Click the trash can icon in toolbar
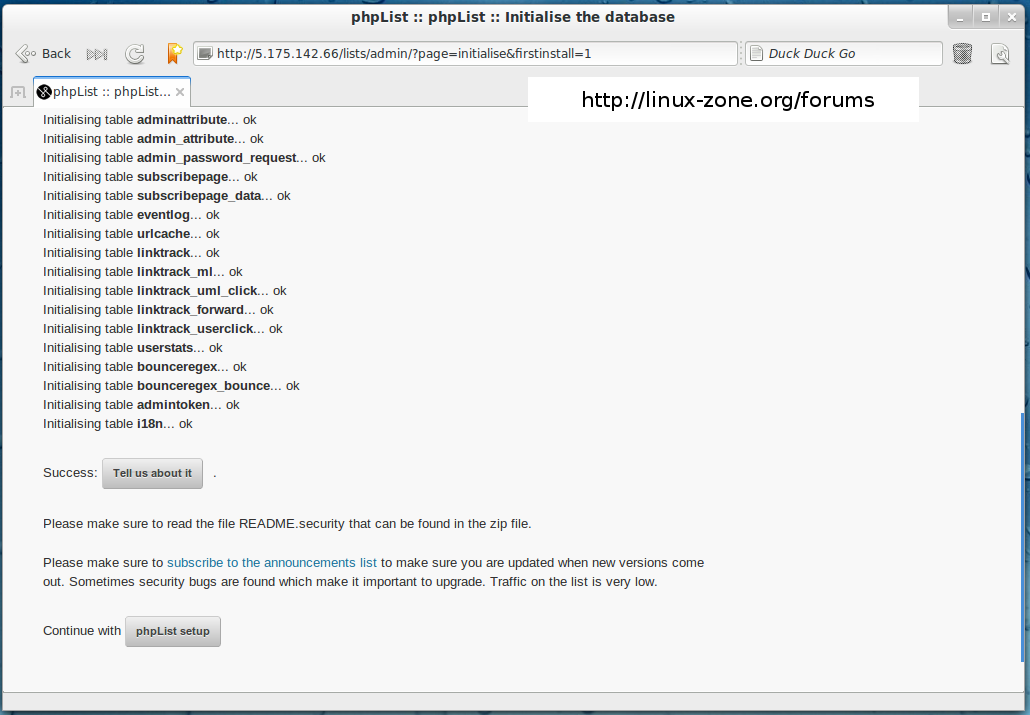 [x=962, y=54]
